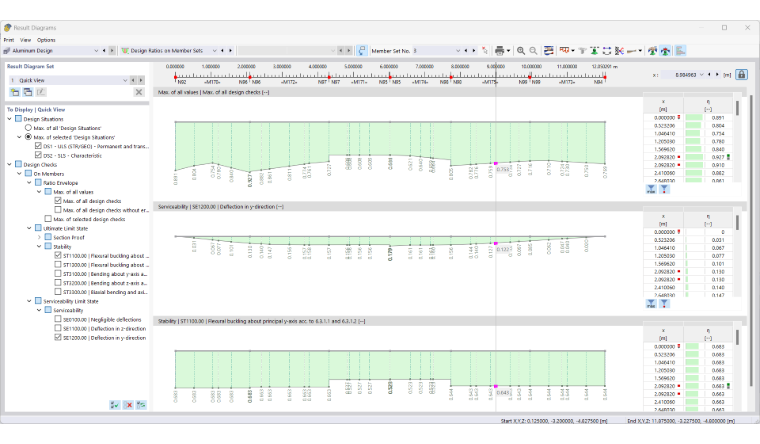Open the Quick View diagram set dropdown
This screenshot has width=760, height=444.
pos(125,80)
